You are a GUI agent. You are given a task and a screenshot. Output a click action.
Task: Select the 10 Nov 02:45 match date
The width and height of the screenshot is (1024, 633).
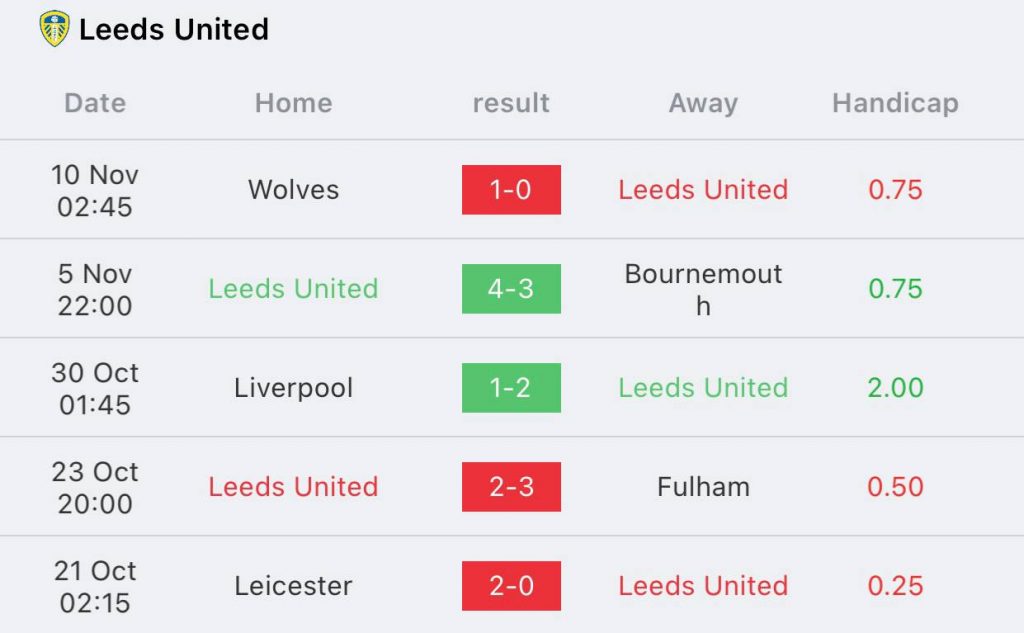pos(95,190)
